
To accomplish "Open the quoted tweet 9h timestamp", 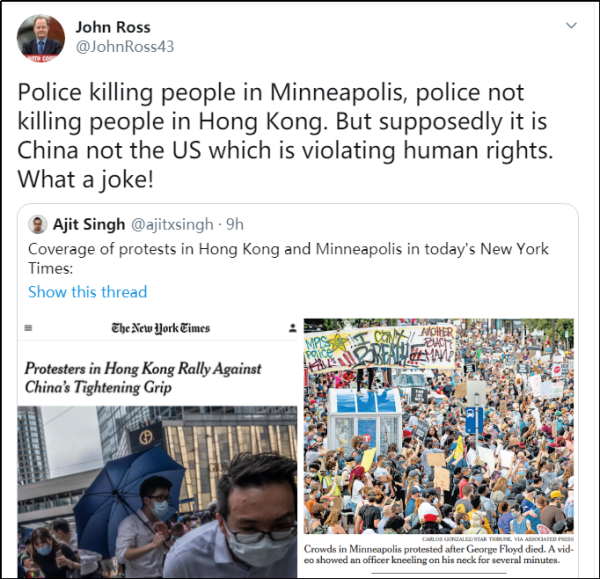I will click(235, 224).
